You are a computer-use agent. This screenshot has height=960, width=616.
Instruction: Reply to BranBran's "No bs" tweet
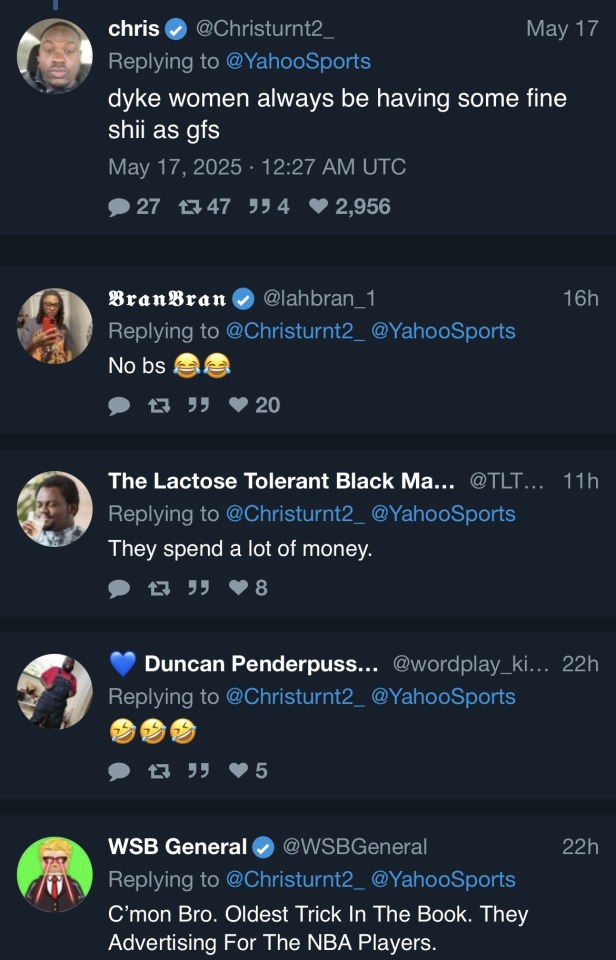[119, 405]
